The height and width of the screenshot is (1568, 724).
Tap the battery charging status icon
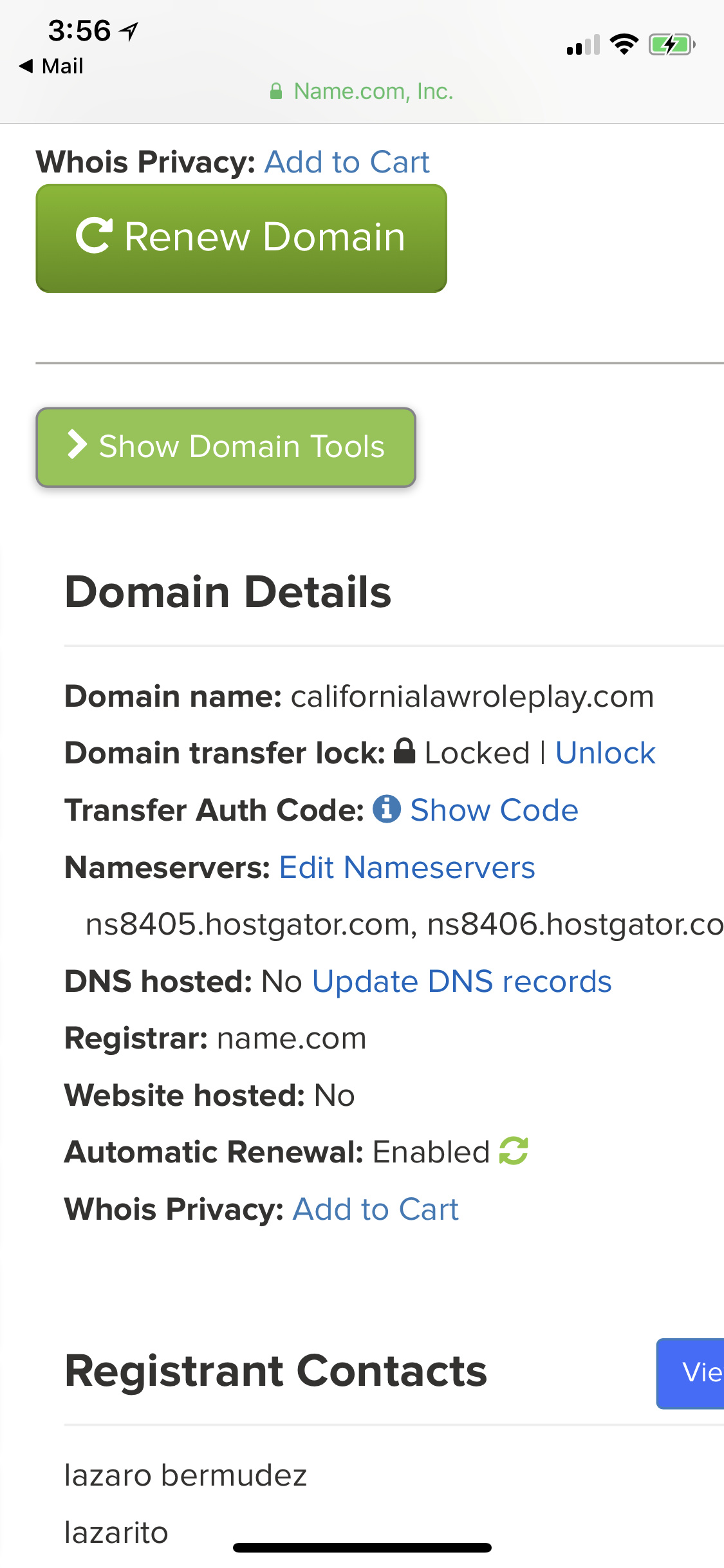coord(672,45)
